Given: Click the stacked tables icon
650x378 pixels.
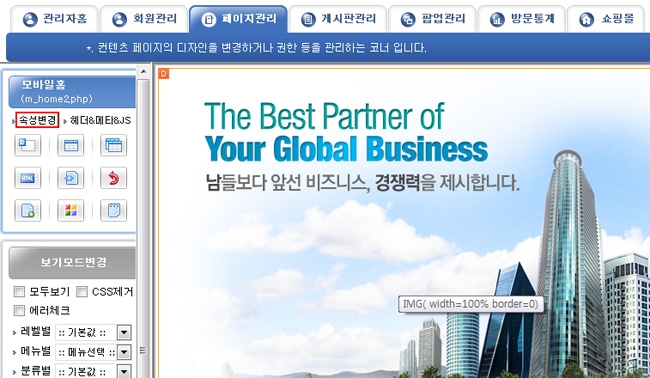Looking at the screenshot, I should (114, 145).
